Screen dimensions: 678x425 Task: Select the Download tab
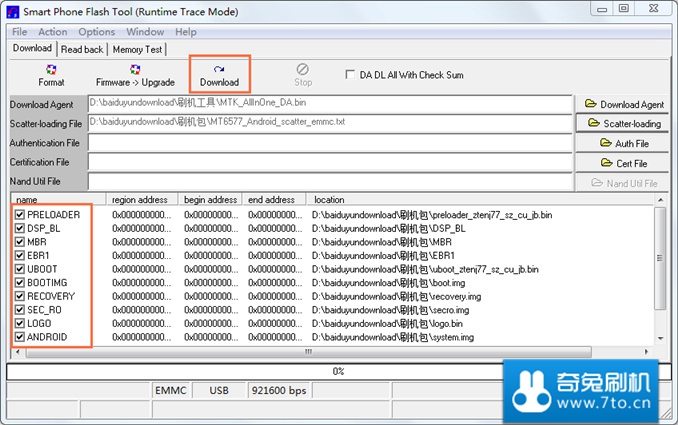(x=32, y=48)
